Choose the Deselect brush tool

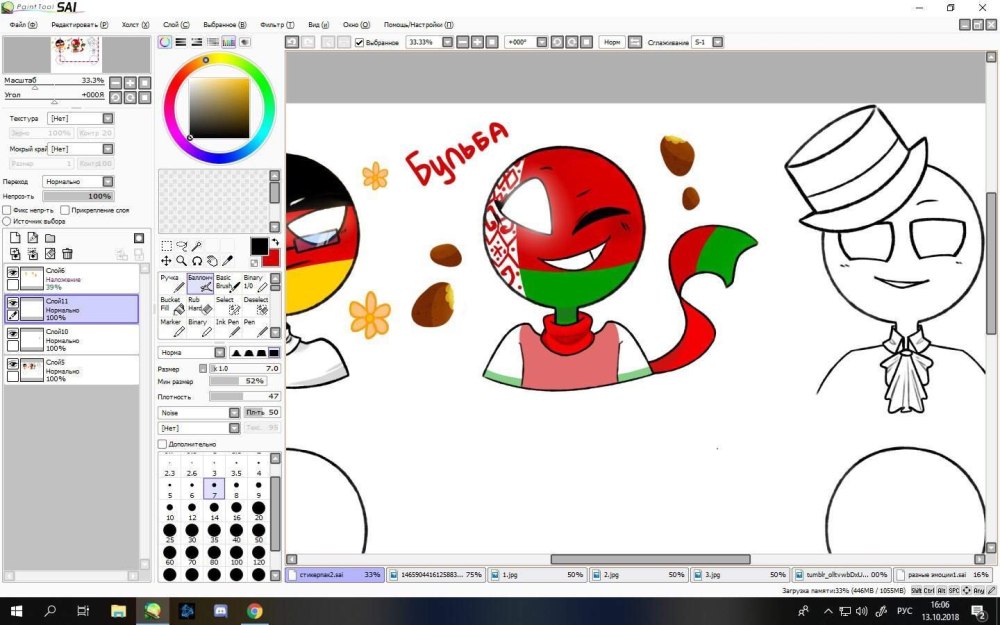point(255,305)
